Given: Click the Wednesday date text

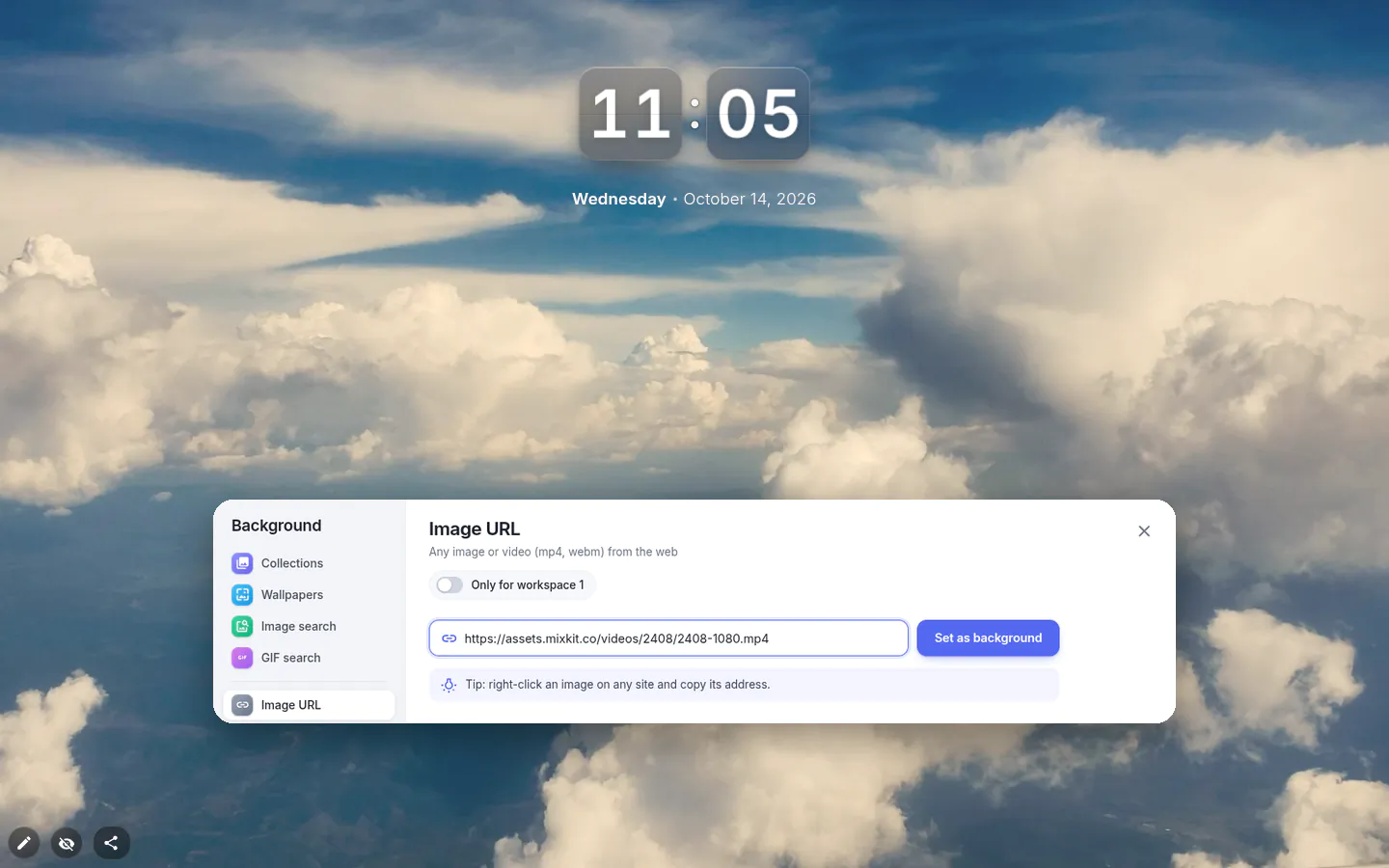Looking at the screenshot, I should coord(618,199).
